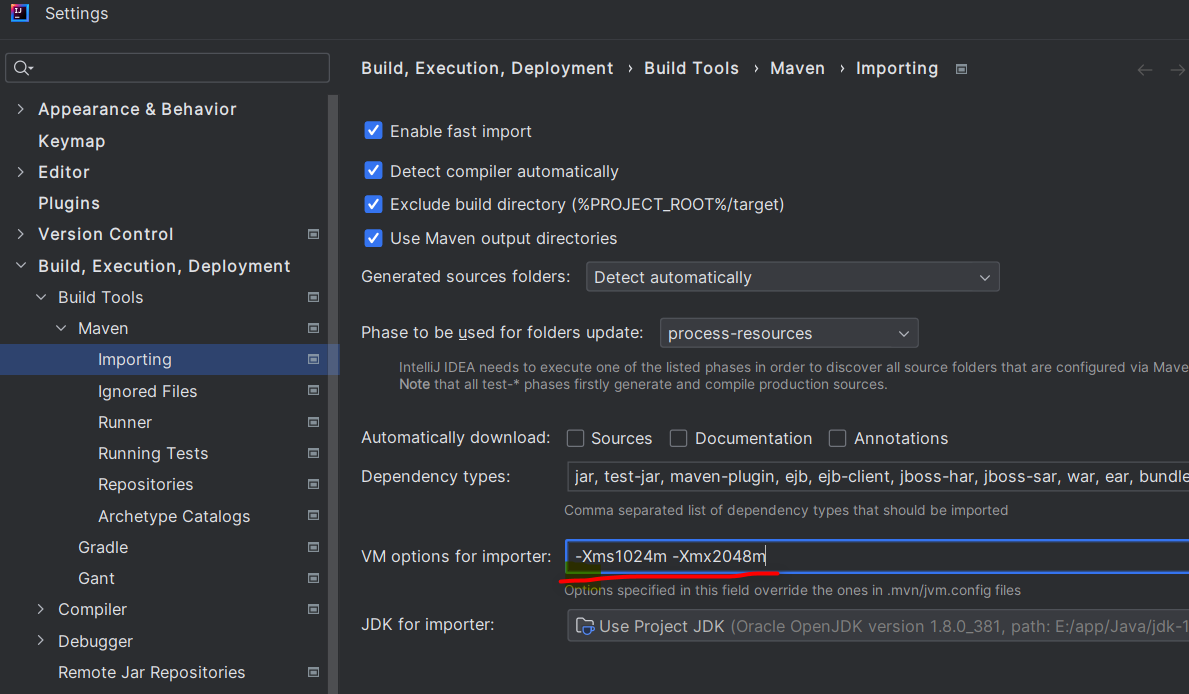Click the VM options for importer field
The image size is (1189, 694).
click(x=877, y=556)
